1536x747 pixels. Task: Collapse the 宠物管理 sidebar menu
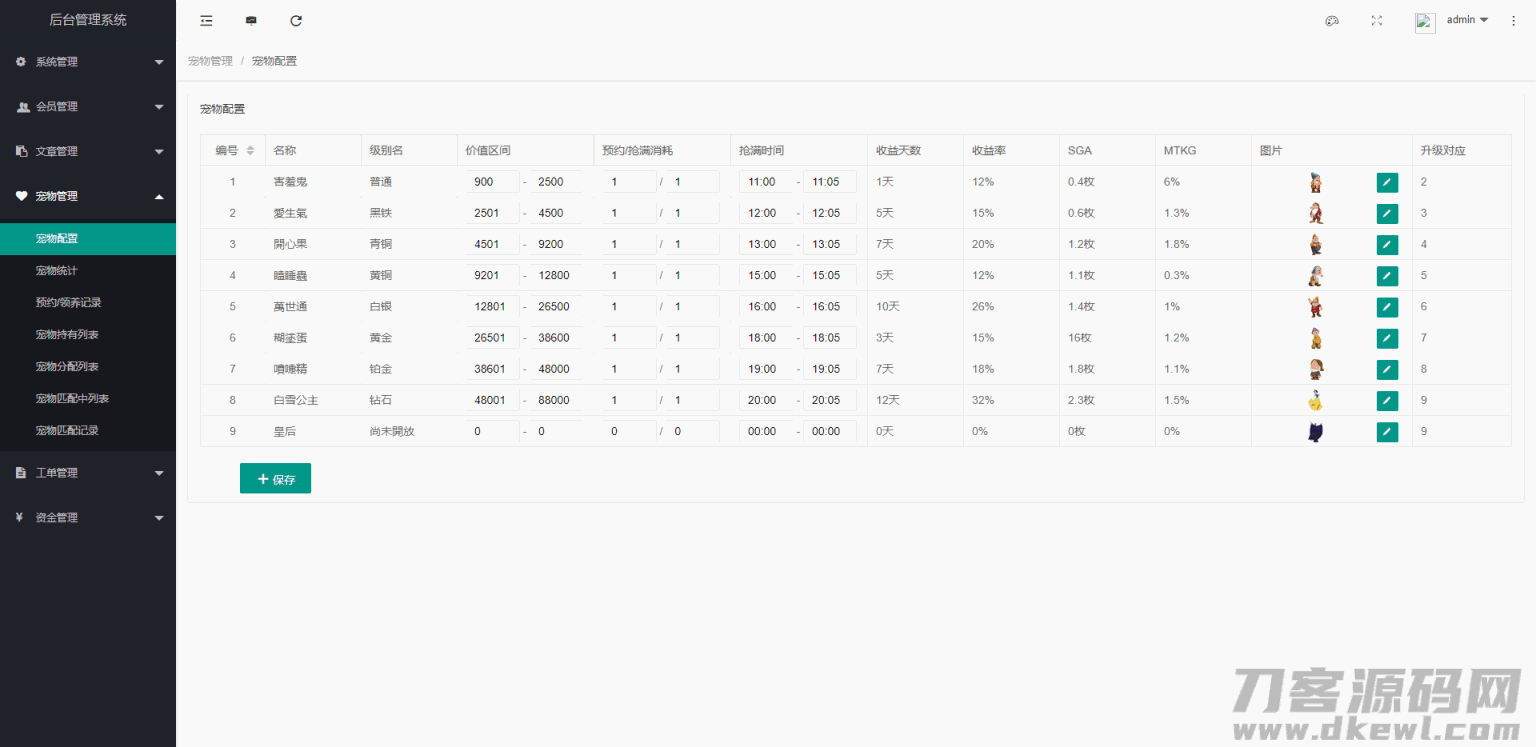pos(88,197)
